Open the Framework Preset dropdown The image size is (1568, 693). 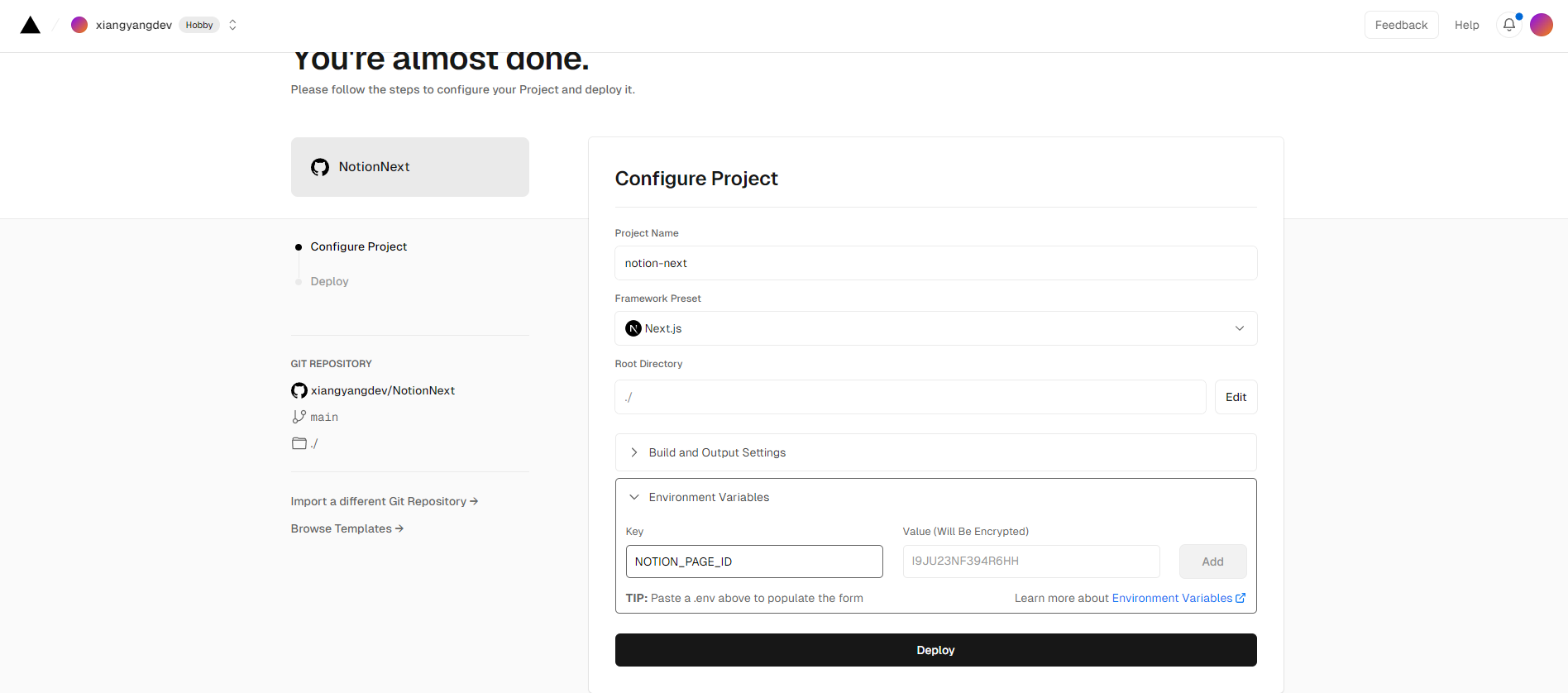(936, 328)
